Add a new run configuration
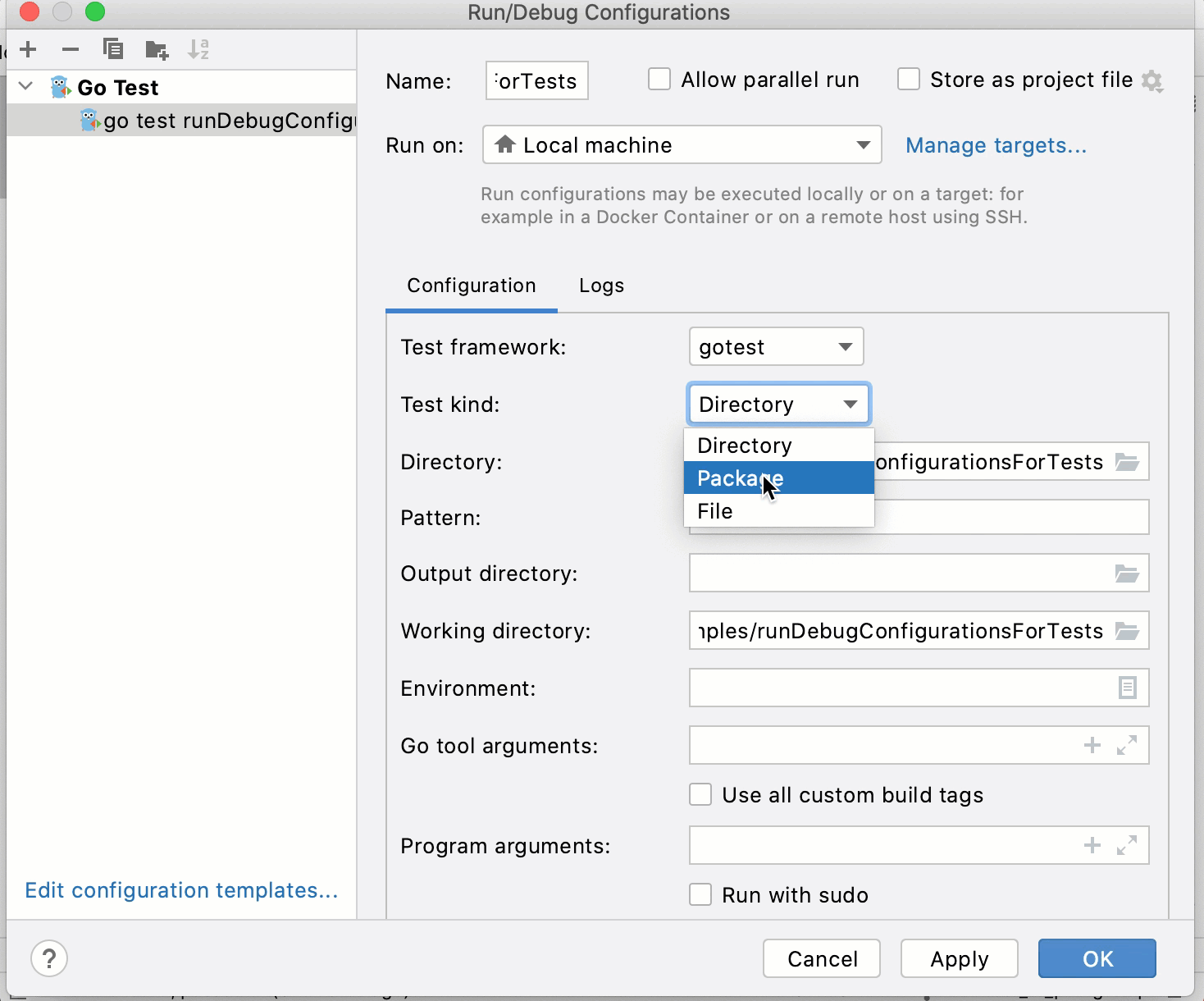The height and width of the screenshot is (1001, 1204). pos(28,49)
